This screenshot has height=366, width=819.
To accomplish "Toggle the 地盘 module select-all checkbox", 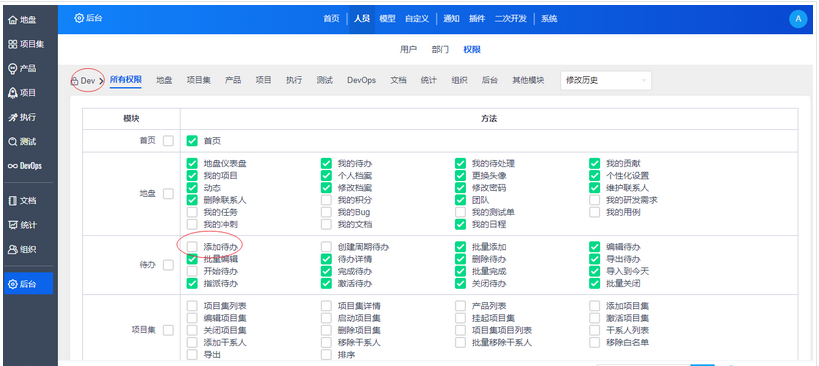I will pyautogui.click(x=168, y=194).
